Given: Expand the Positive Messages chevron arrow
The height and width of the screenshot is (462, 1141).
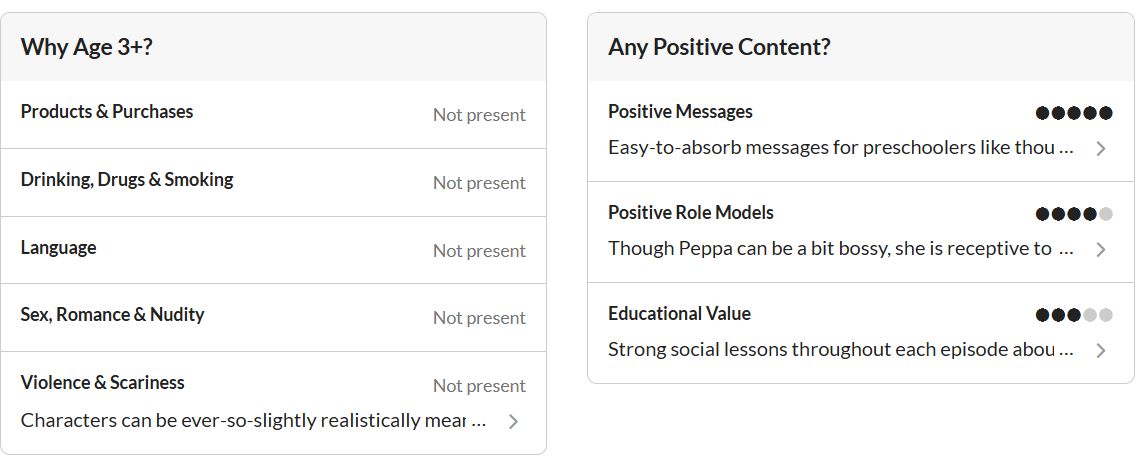Looking at the screenshot, I should click(x=1100, y=149).
